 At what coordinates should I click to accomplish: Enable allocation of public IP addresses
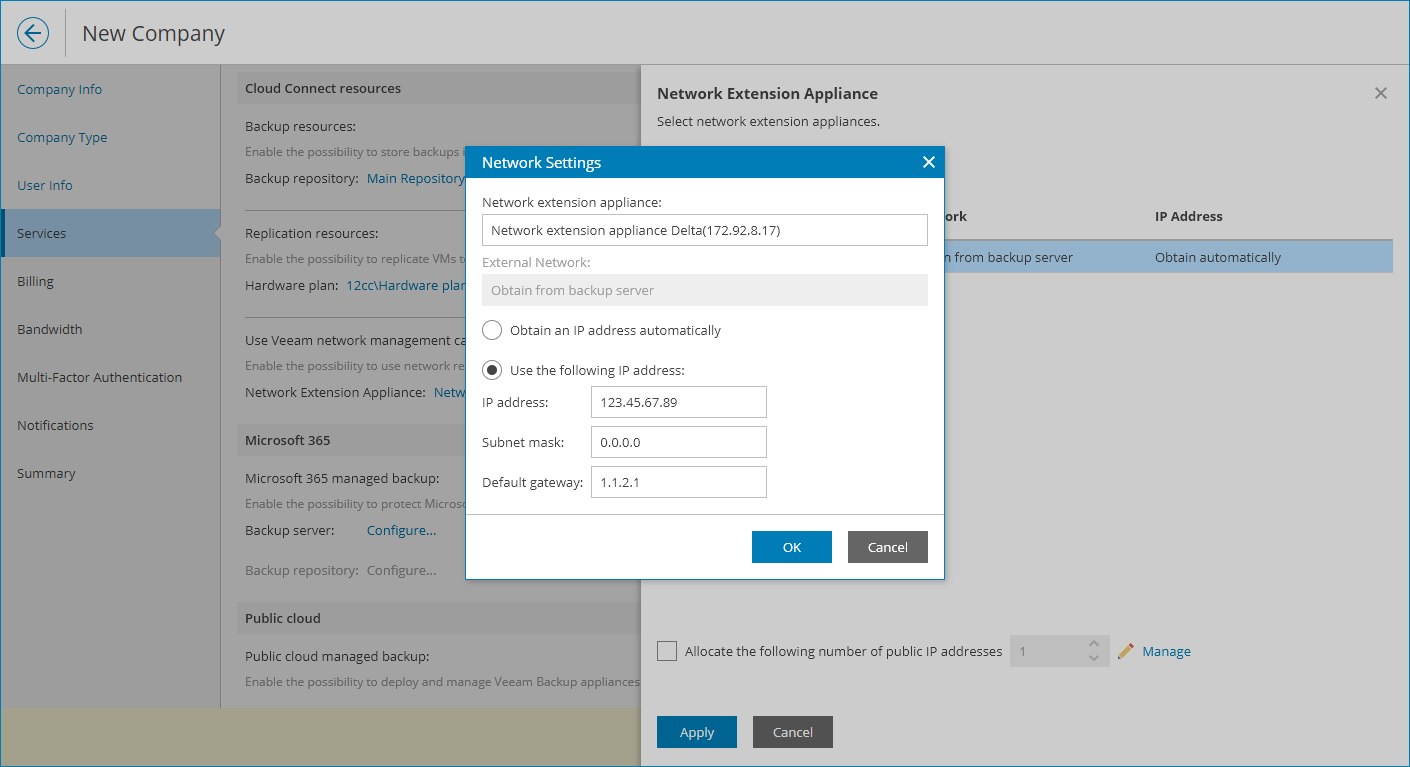[667, 651]
